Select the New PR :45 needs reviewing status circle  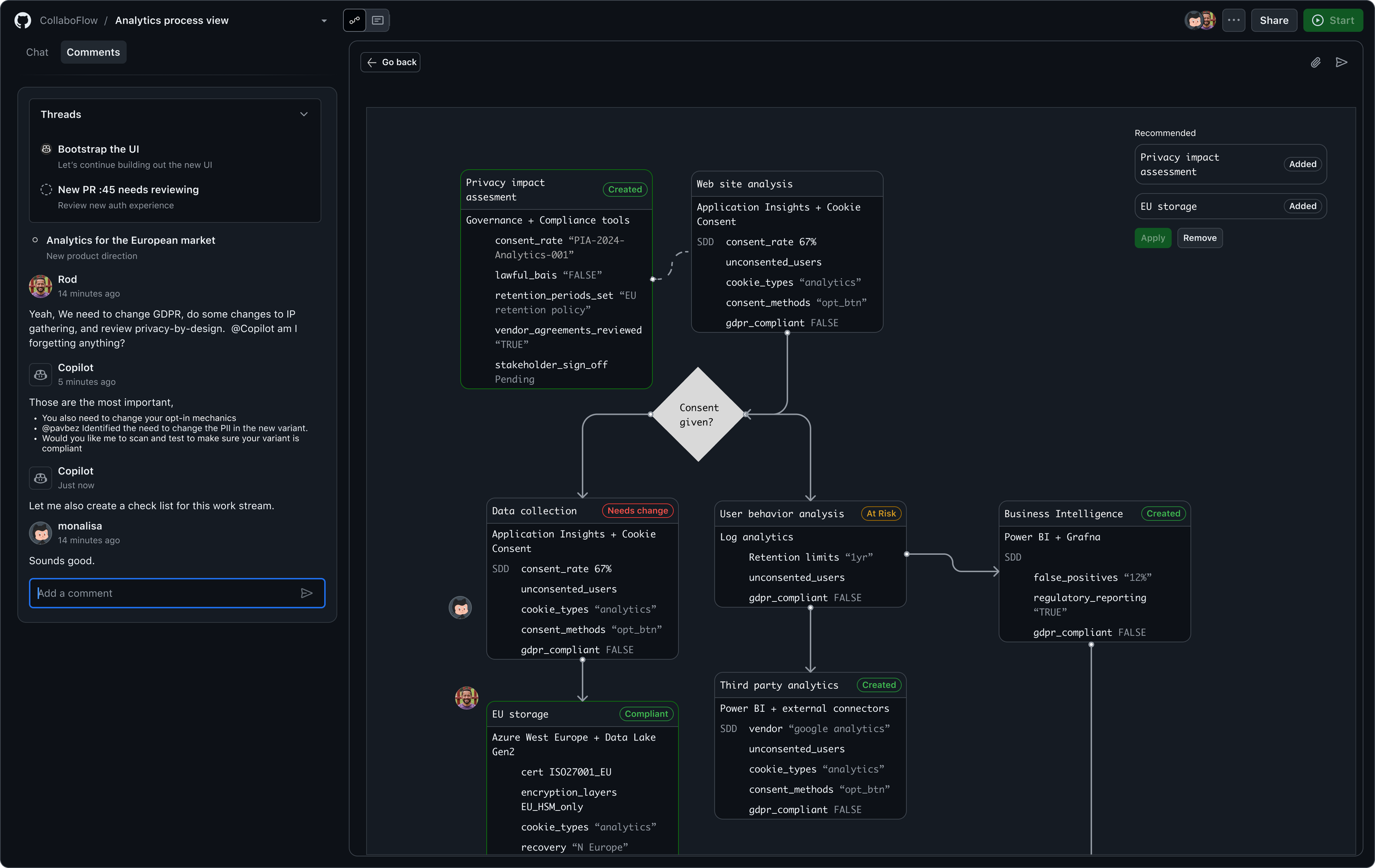coord(46,190)
